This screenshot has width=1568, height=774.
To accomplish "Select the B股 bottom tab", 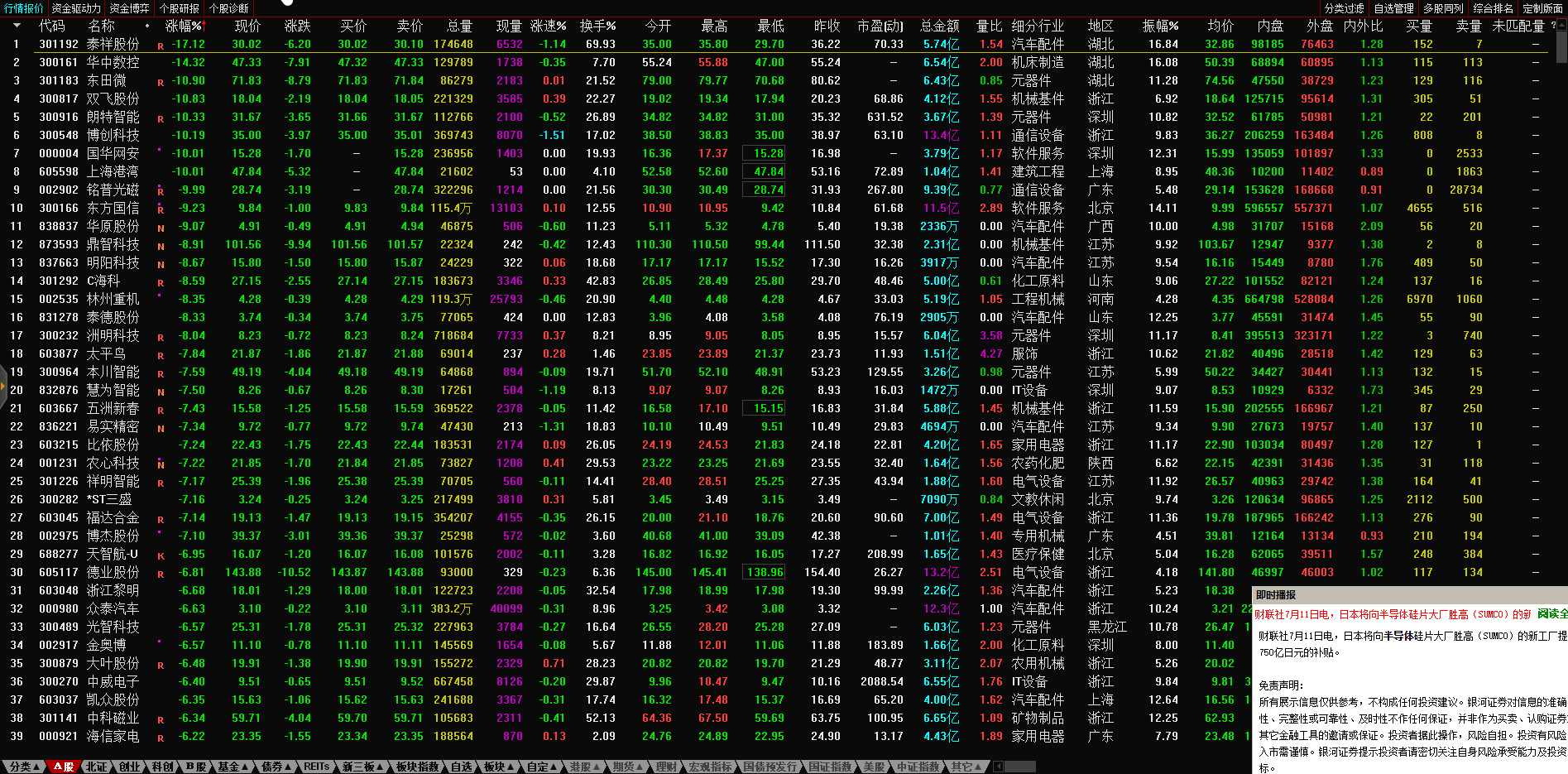I will (196, 767).
